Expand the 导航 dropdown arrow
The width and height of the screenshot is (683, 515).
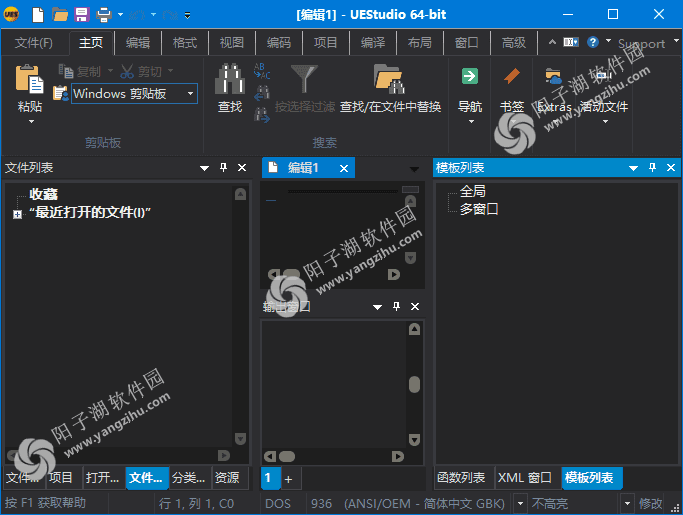pos(471,122)
